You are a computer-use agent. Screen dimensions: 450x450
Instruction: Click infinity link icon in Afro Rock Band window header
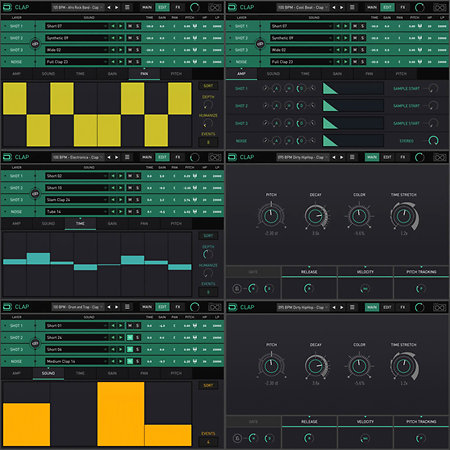tap(215, 7)
